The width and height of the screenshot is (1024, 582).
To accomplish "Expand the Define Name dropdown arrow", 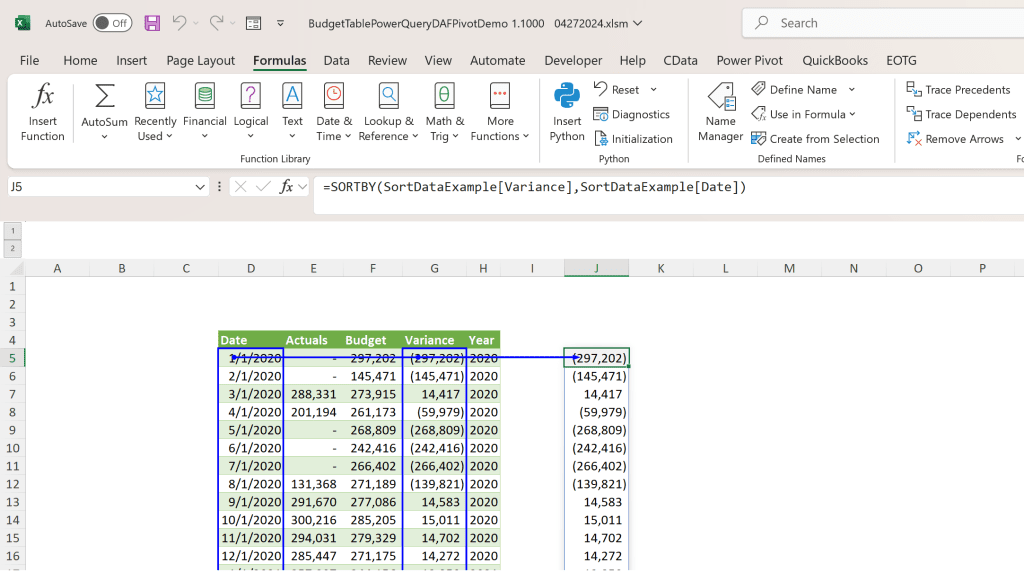I will coord(852,89).
